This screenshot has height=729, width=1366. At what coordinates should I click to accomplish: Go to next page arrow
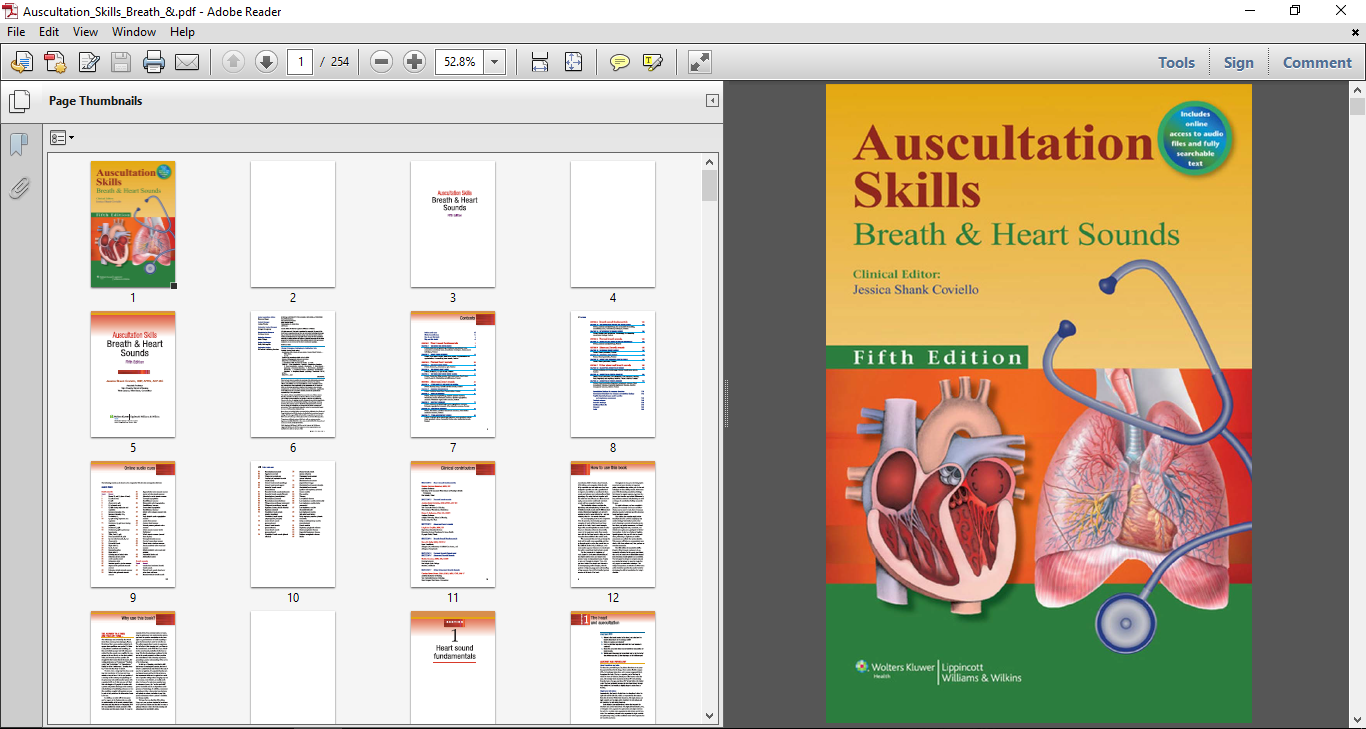pyautogui.click(x=266, y=62)
